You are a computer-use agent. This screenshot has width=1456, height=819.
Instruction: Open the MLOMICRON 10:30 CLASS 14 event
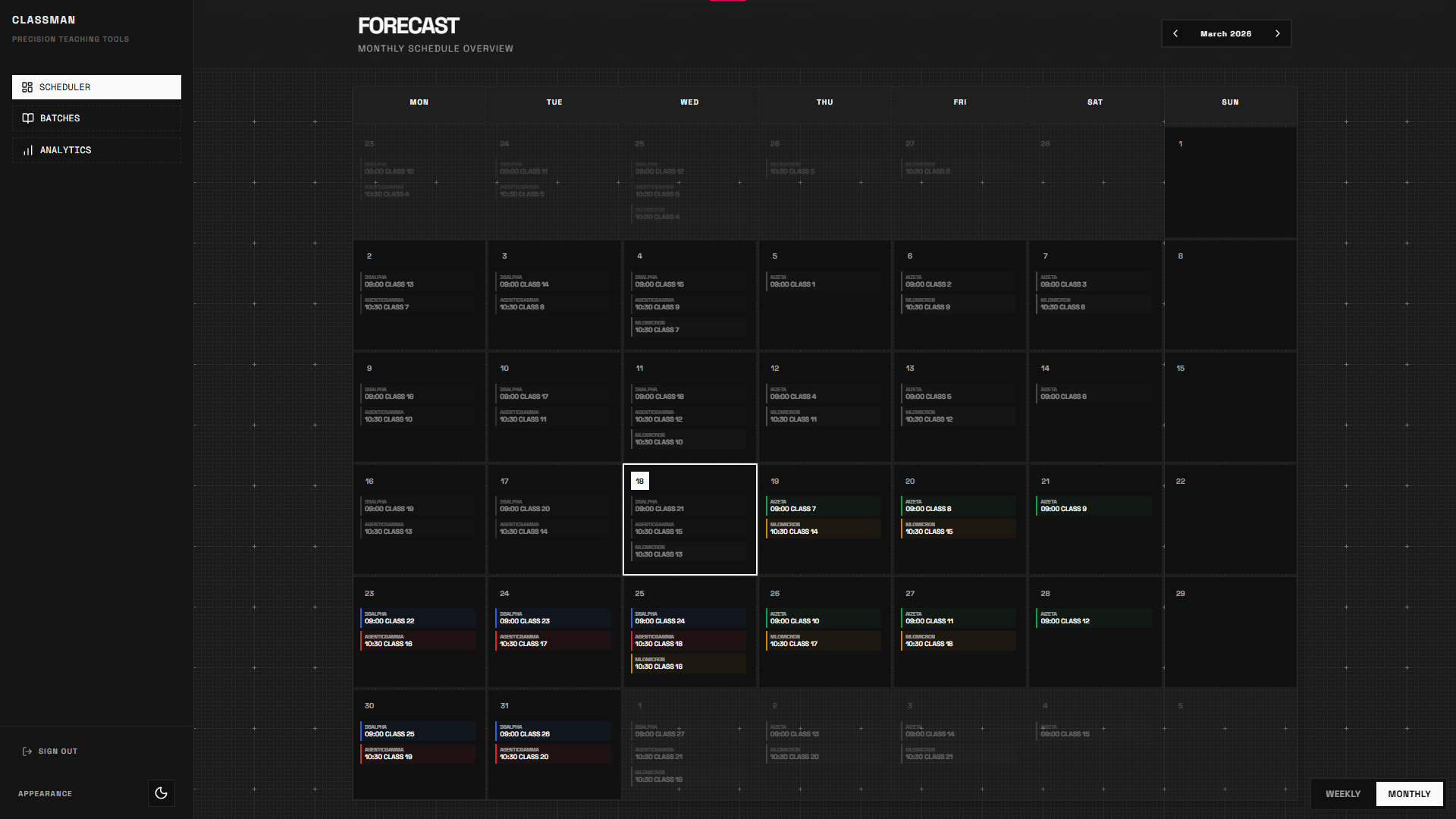click(824, 529)
